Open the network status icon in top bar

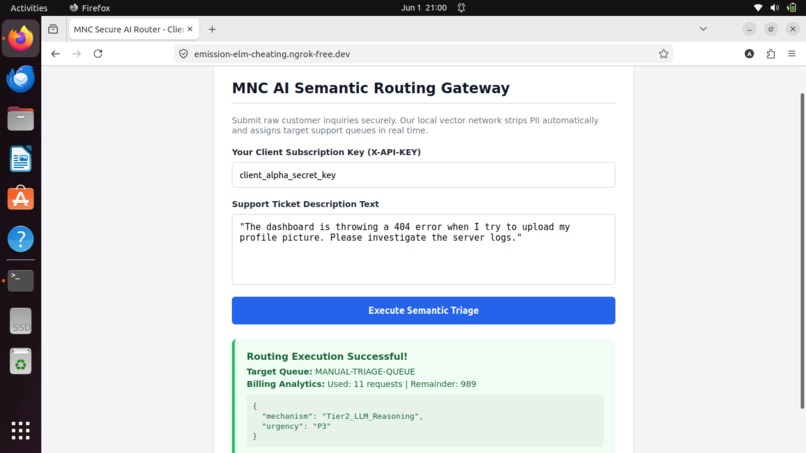point(758,8)
